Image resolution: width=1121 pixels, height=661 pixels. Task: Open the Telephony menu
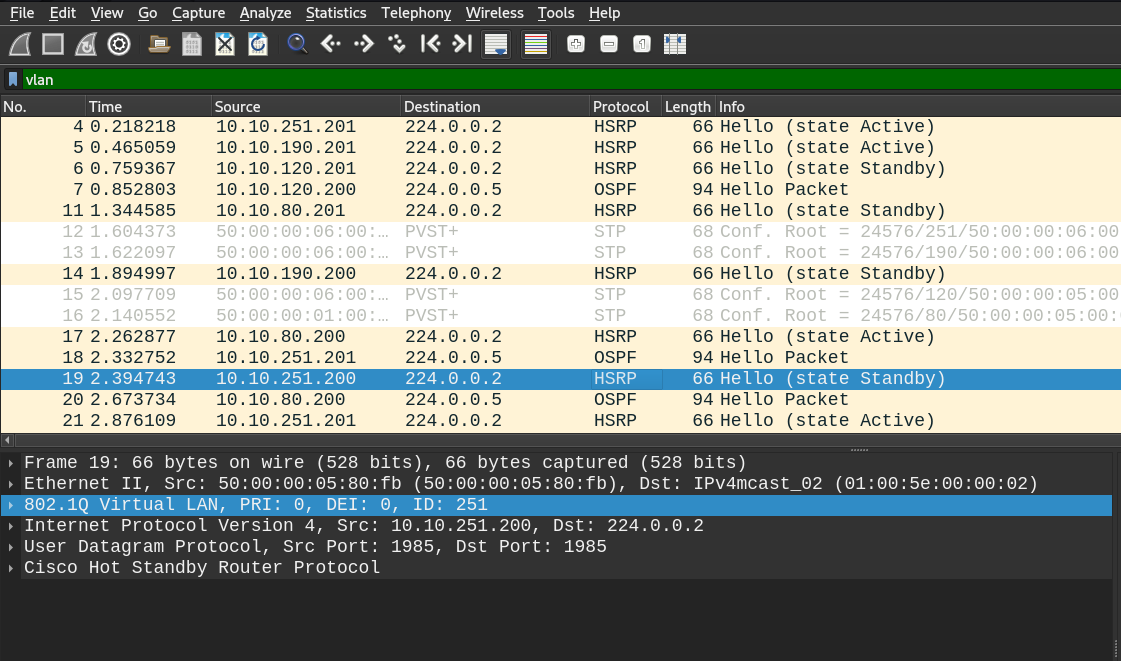416,13
